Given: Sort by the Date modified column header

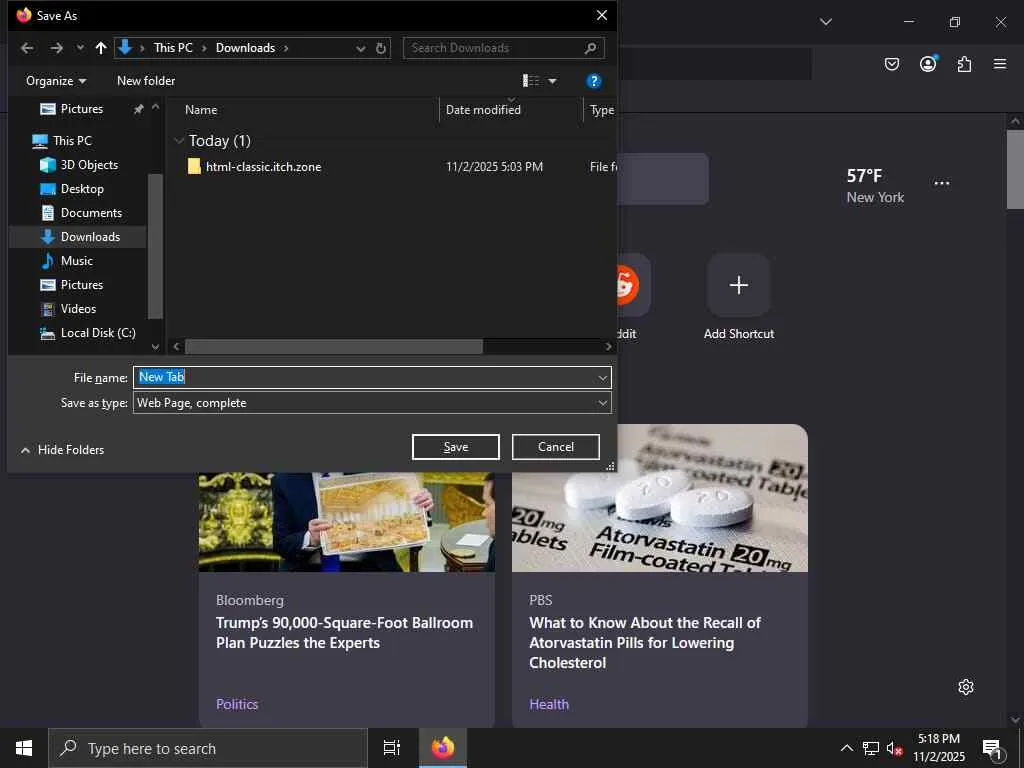Looking at the screenshot, I should 483,110.
